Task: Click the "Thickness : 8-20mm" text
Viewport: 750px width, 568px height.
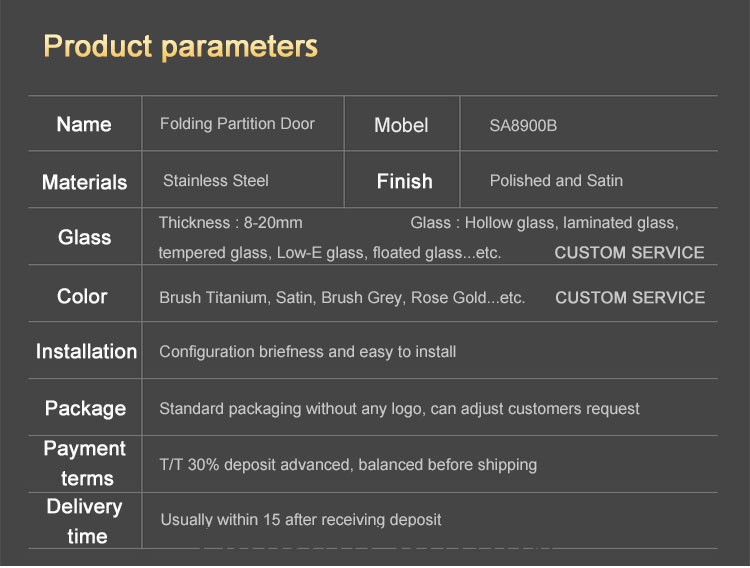Action: click(x=230, y=222)
